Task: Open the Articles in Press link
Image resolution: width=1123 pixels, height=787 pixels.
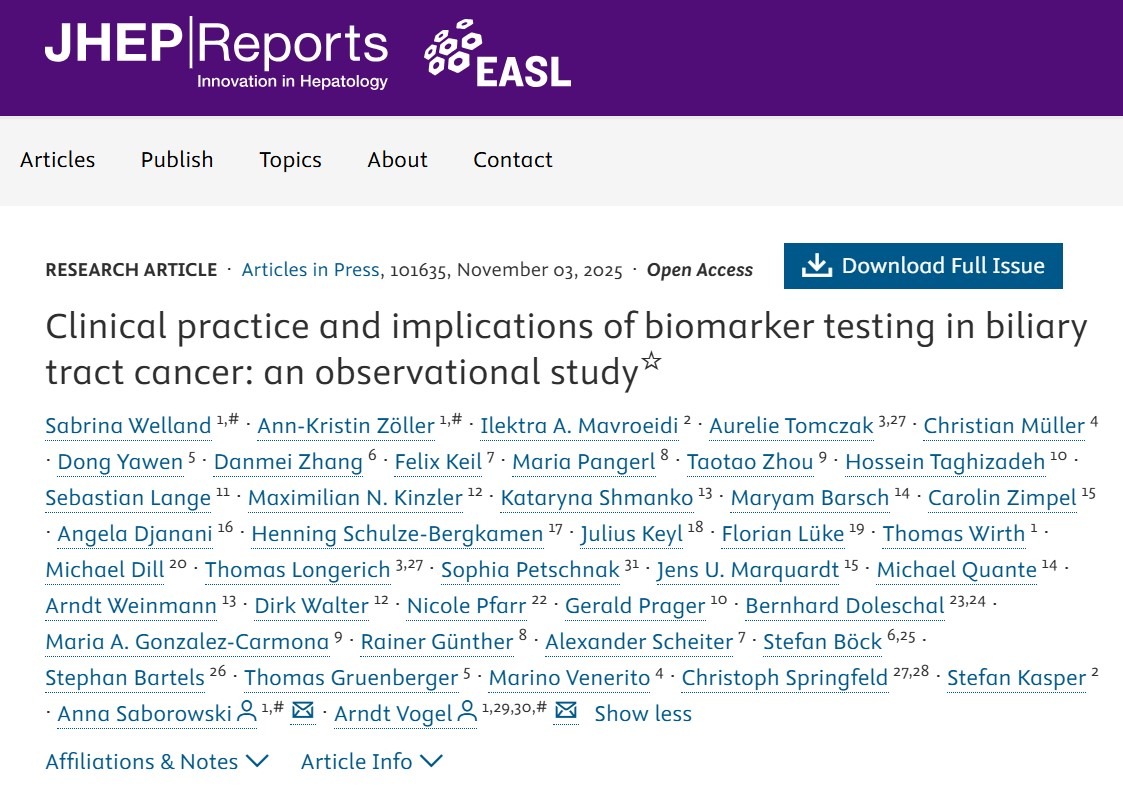Action: [x=308, y=269]
